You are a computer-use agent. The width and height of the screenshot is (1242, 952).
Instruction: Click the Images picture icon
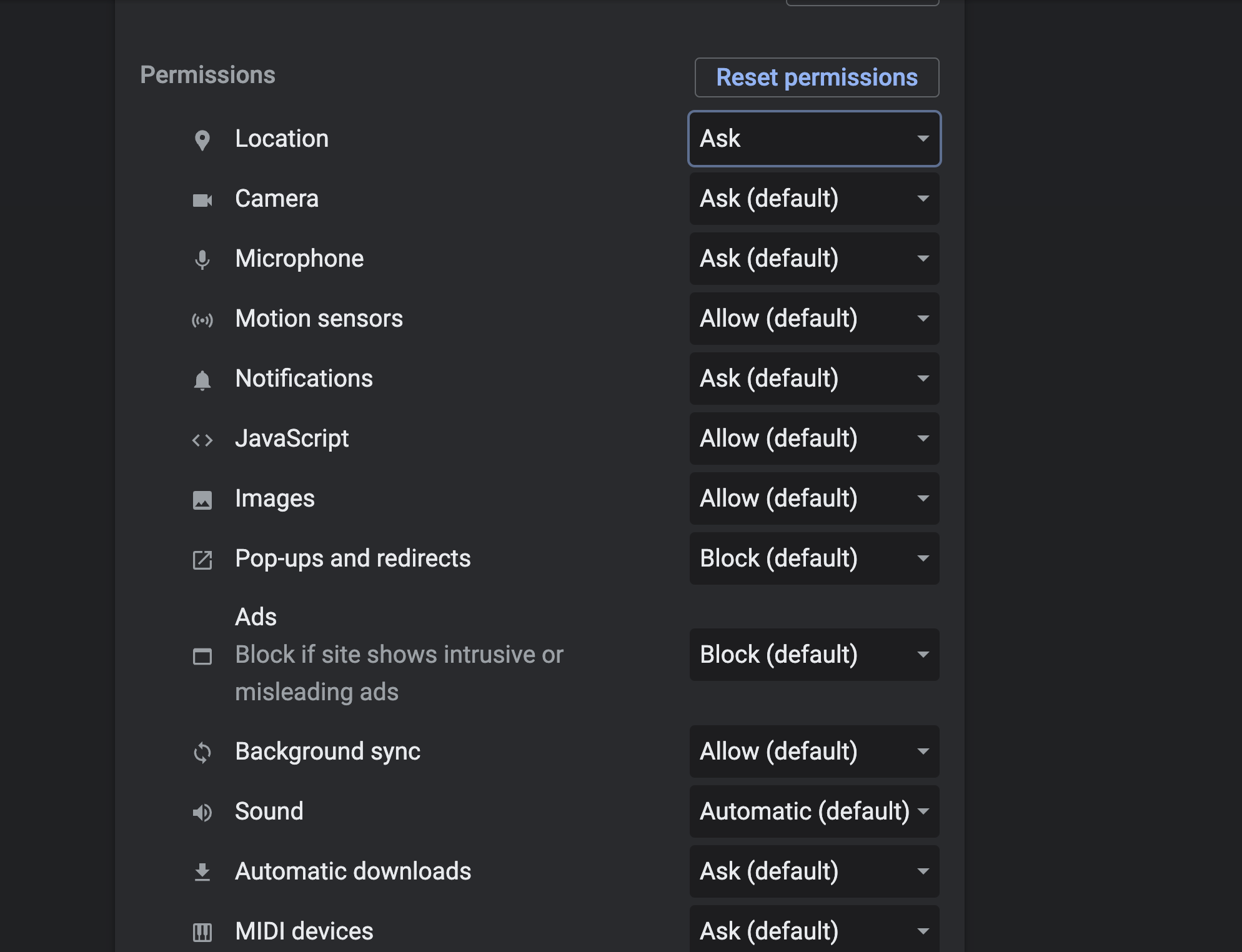point(202,500)
